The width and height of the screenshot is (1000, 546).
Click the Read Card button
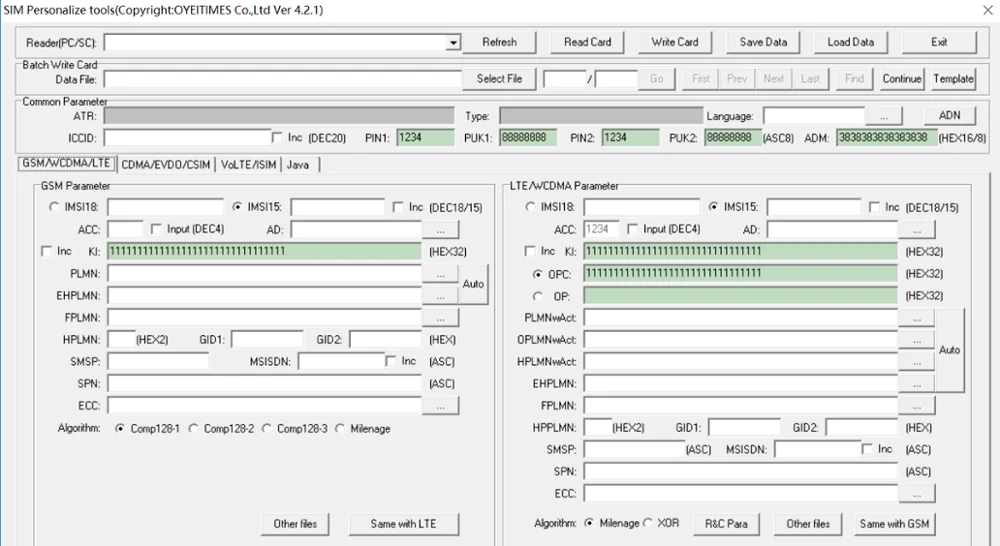pyautogui.click(x=587, y=42)
